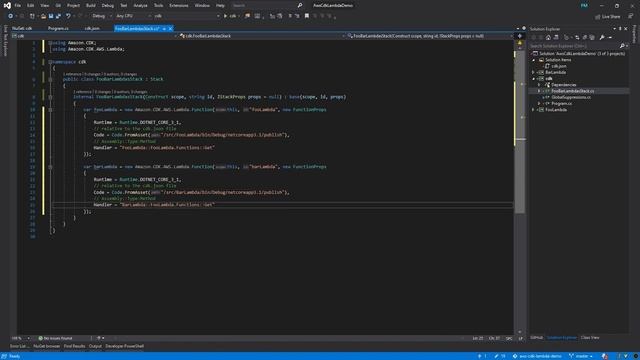Click the Solution Explorer Home icon
This screenshot has height=360, width=640.
[548, 38]
